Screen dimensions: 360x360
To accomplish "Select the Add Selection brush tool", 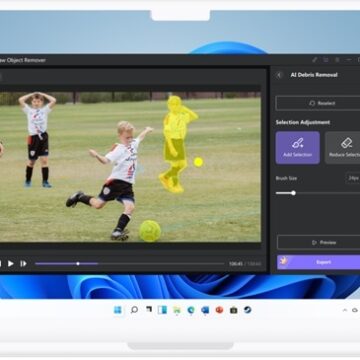I will click(297, 148).
